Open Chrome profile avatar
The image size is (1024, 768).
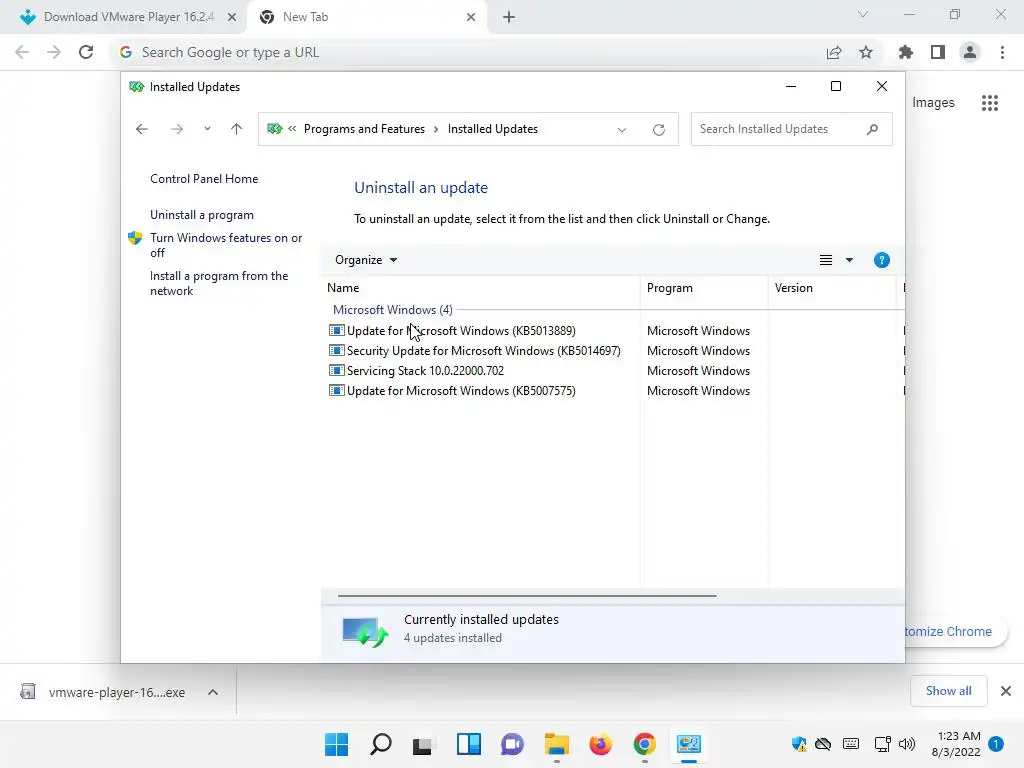point(970,52)
